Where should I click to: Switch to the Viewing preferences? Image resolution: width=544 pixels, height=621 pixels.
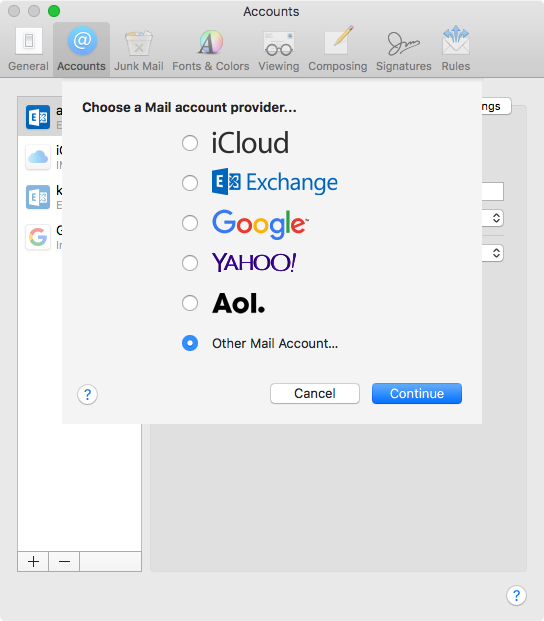[279, 49]
